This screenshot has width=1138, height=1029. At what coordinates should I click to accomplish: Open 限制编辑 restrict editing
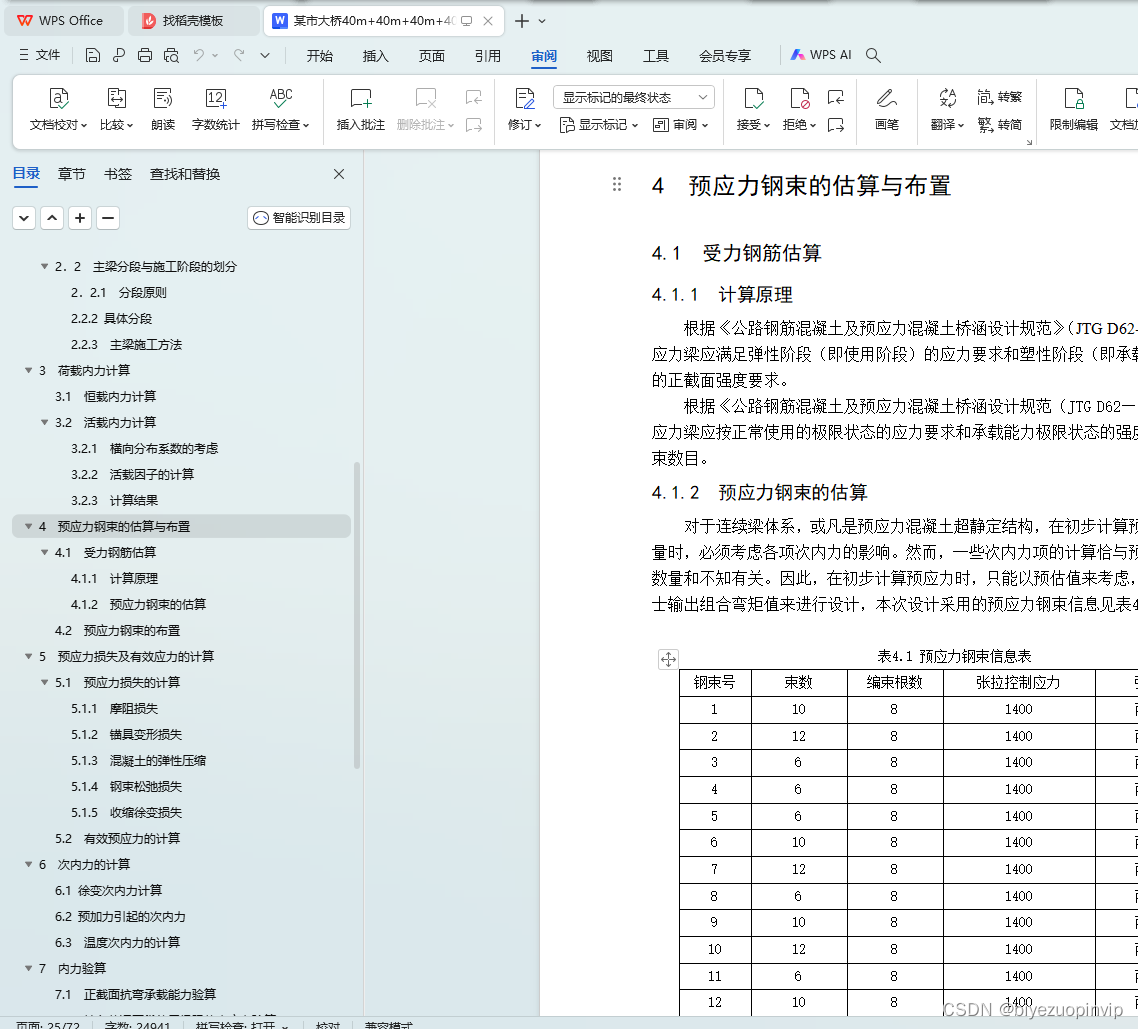(1073, 109)
